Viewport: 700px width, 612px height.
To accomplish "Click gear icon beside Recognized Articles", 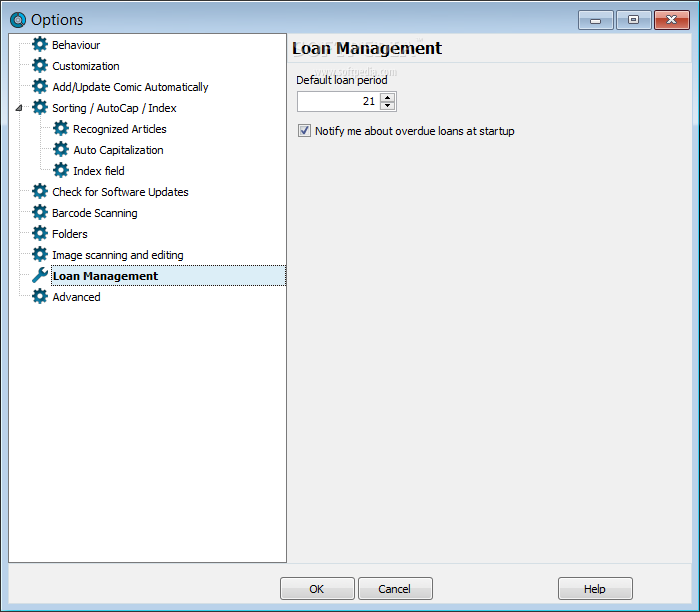I will [61, 129].
